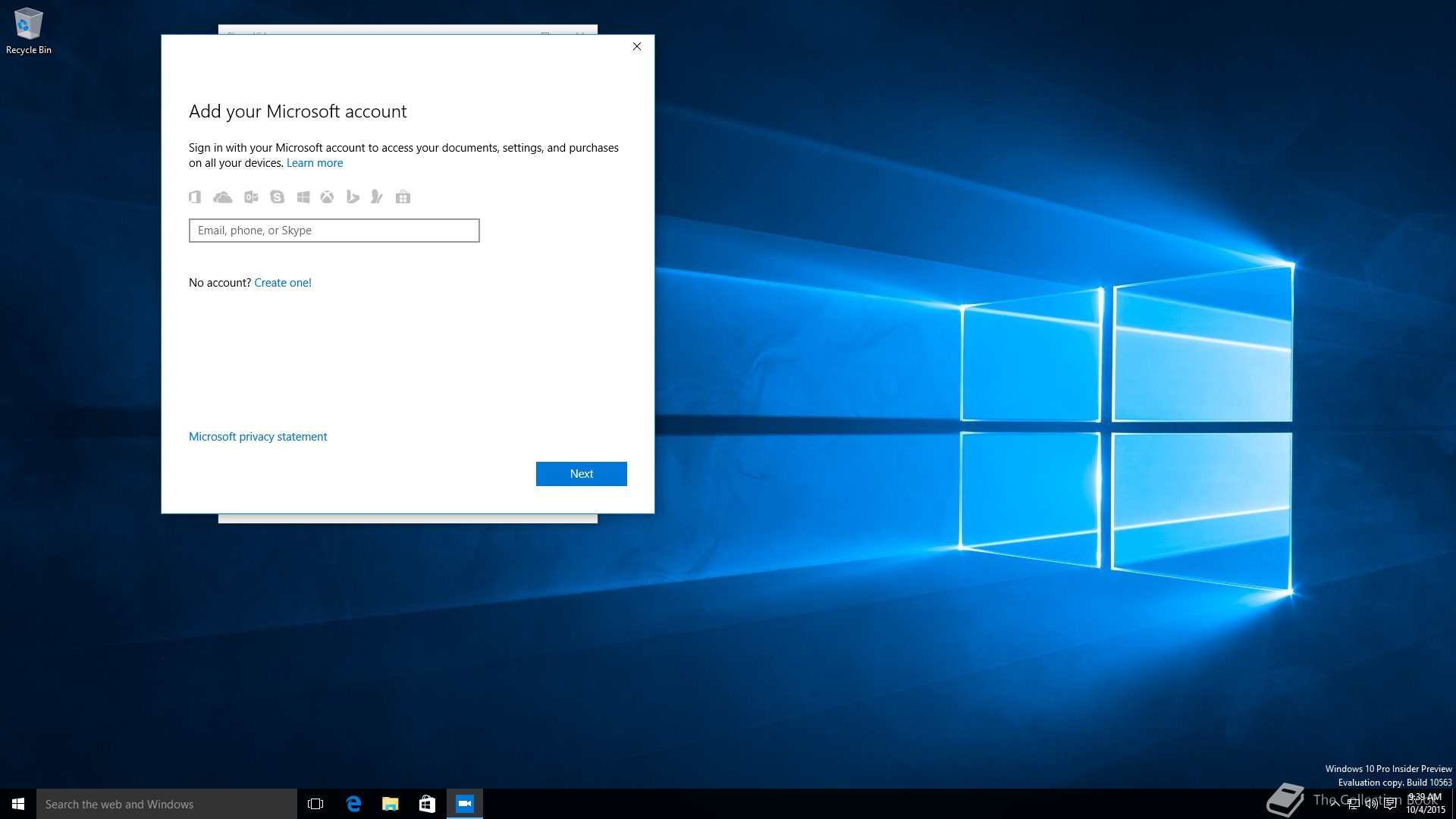Open the clock showing 10/4/2015
This screenshot has height=819, width=1456.
click(1426, 804)
